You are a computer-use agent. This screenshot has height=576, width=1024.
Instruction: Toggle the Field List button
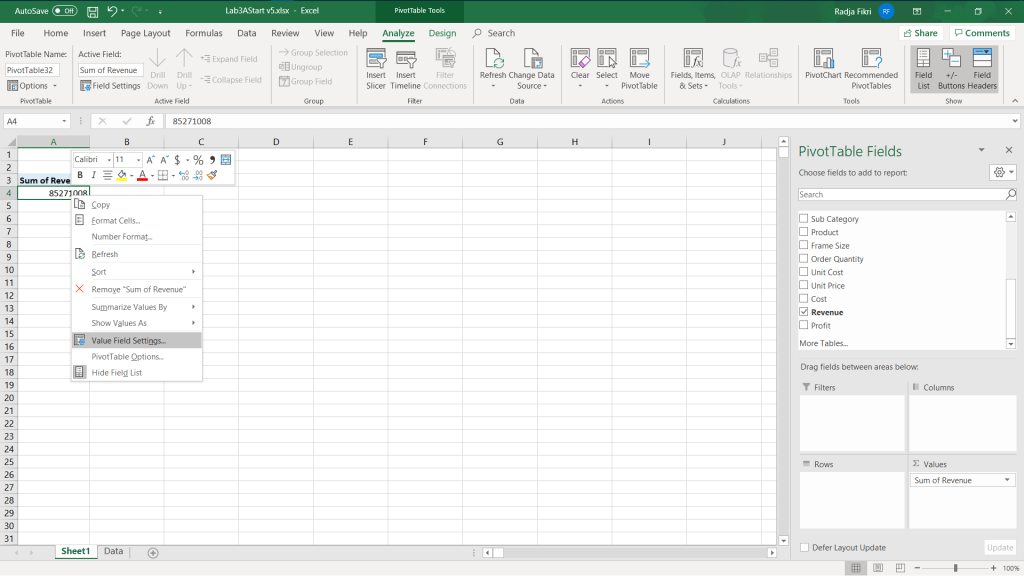pos(923,67)
